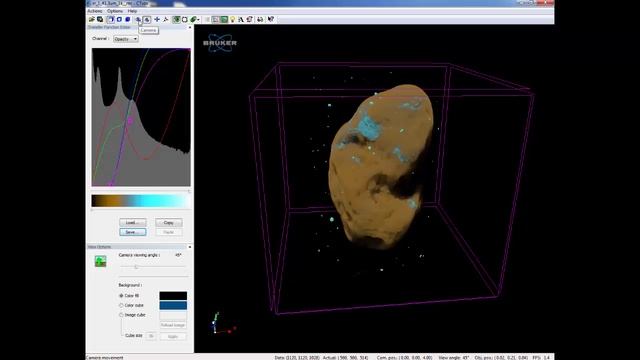The image size is (640, 360).
Task: Click the faint grey toolbar icon after the separator
Action: click(x=207, y=19)
